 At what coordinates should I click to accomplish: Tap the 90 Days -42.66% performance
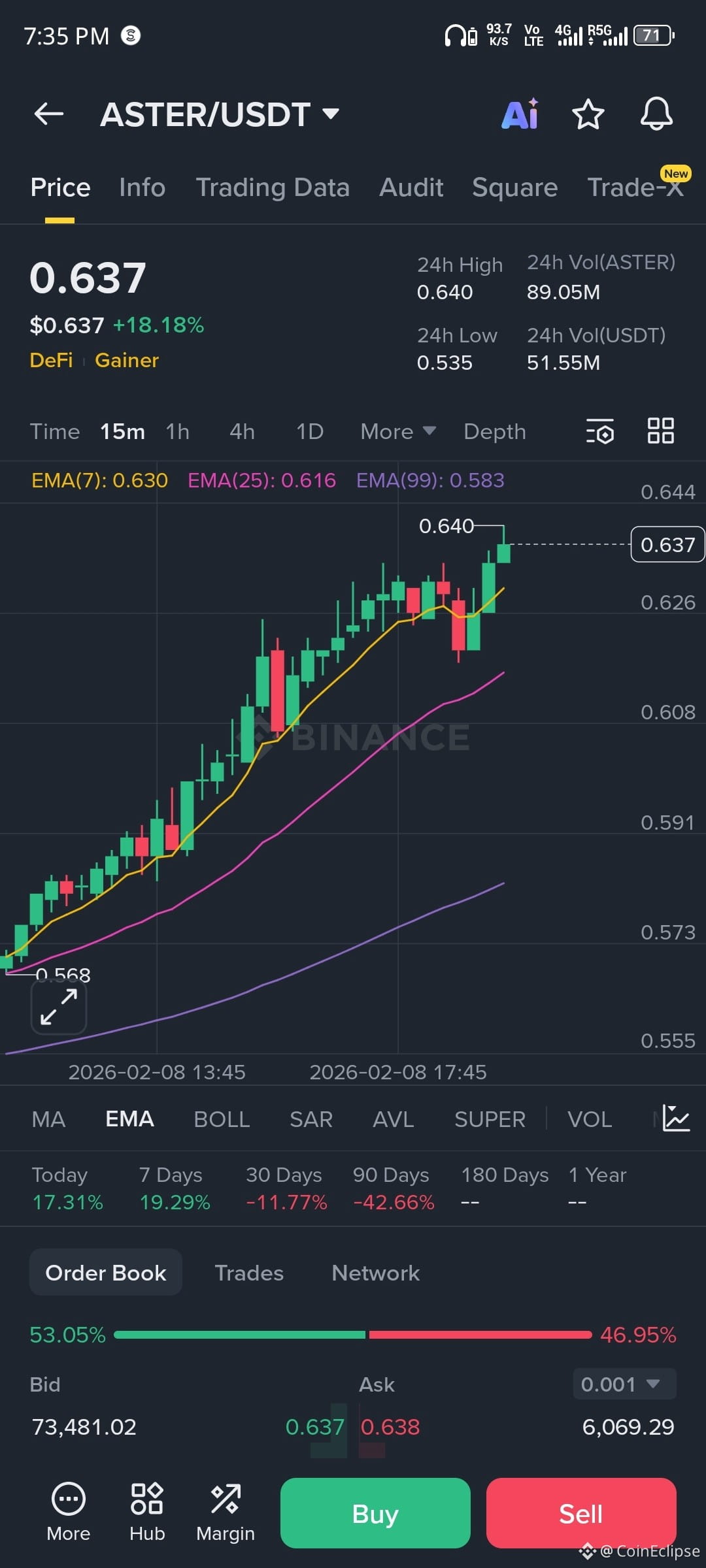(x=394, y=1188)
